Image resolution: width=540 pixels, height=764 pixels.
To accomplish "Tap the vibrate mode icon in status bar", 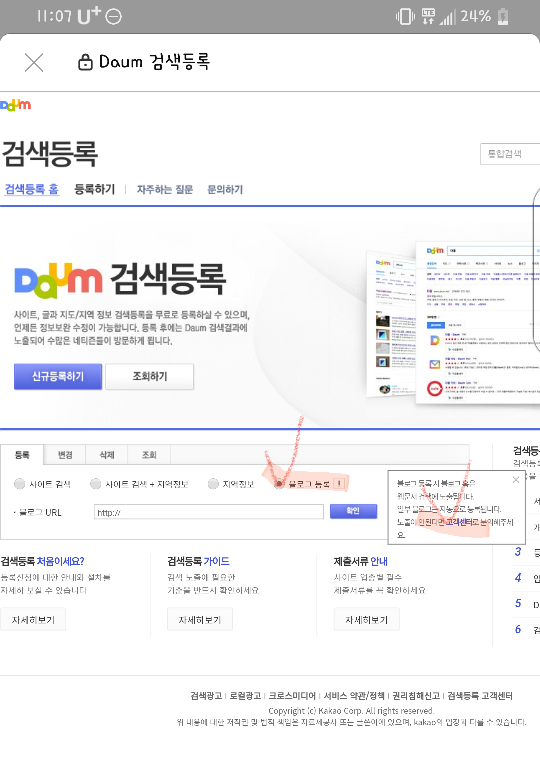I will [405, 17].
